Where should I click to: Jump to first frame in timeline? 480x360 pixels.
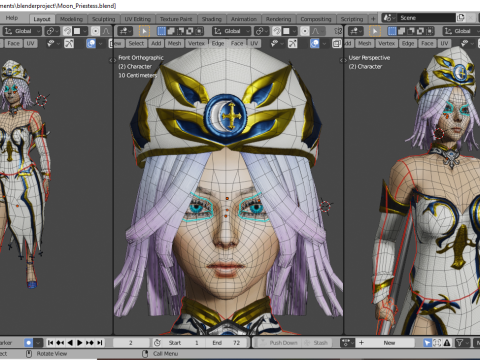coord(50,342)
